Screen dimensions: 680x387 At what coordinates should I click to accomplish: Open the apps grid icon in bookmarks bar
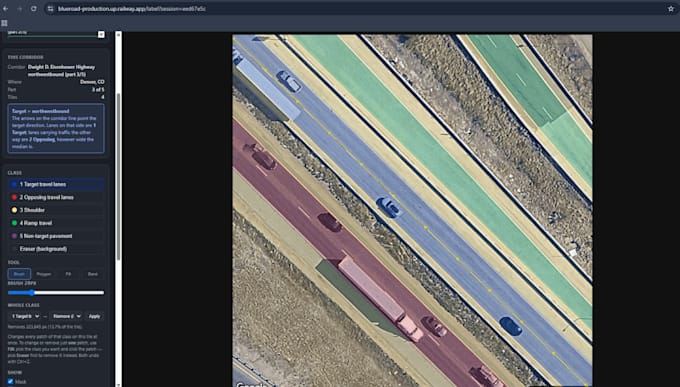[4, 23]
